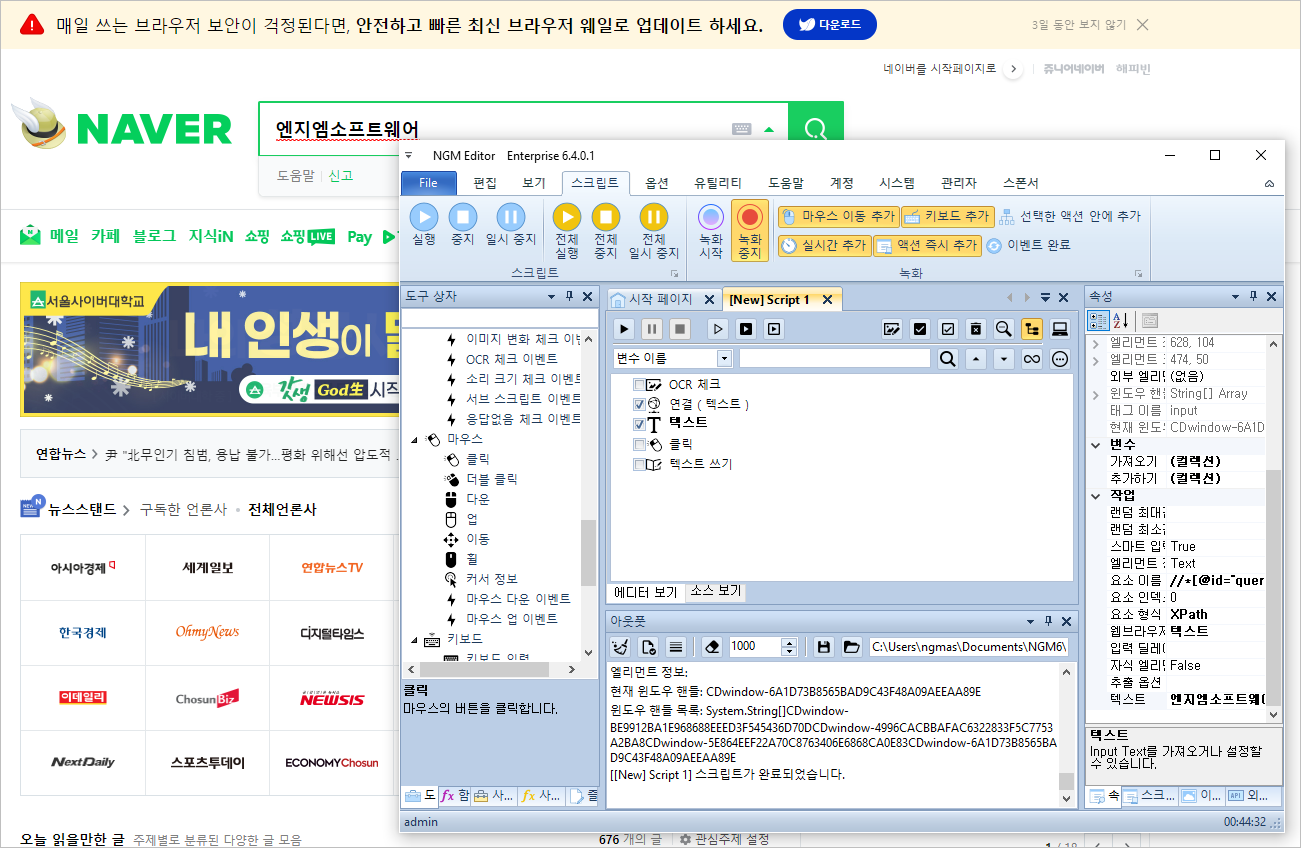
Task: Click the yellow 전체 일시 중지 button
Action: pyautogui.click(x=654, y=231)
